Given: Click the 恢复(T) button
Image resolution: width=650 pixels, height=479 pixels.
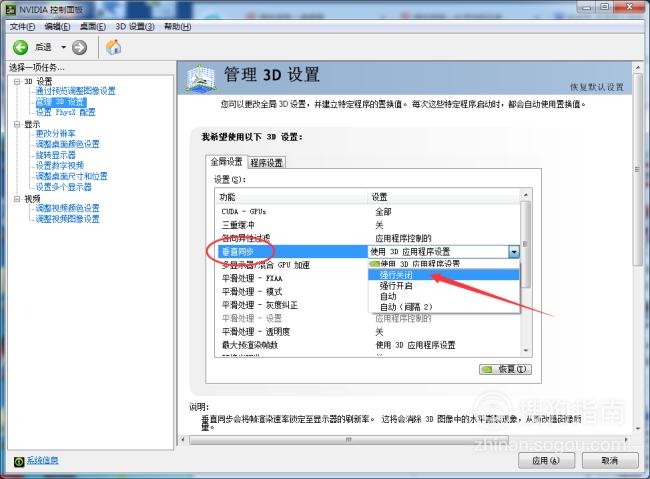Looking at the screenshot, I should pos(505,369).
